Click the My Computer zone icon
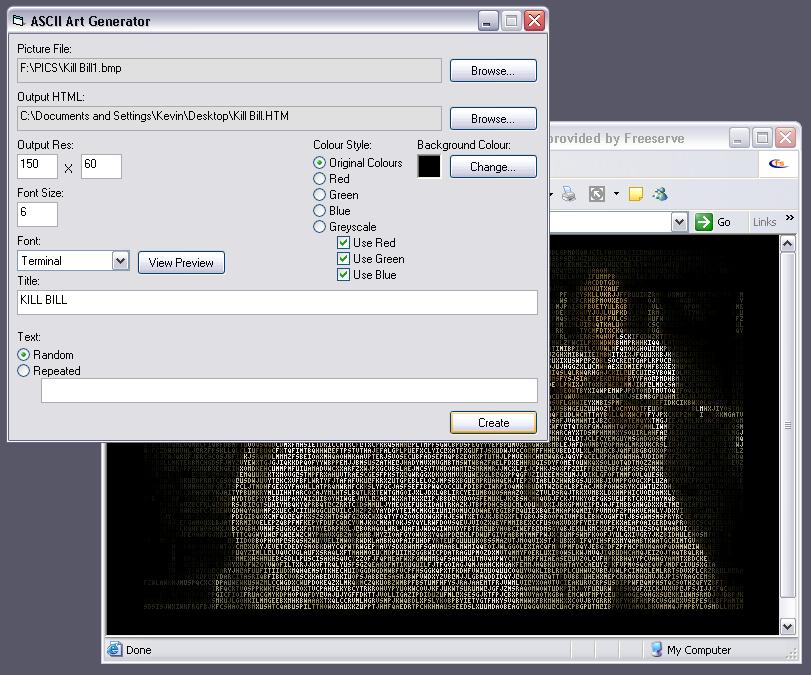 (656, 650)
